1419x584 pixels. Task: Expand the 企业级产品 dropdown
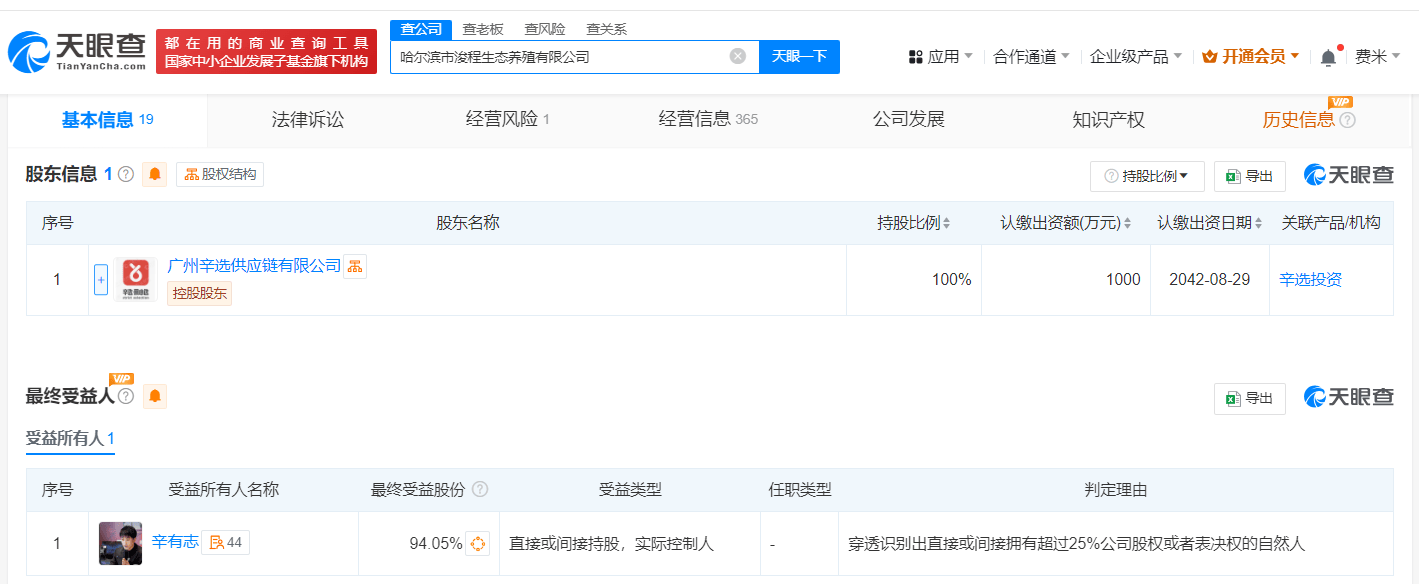(1135, 57)
